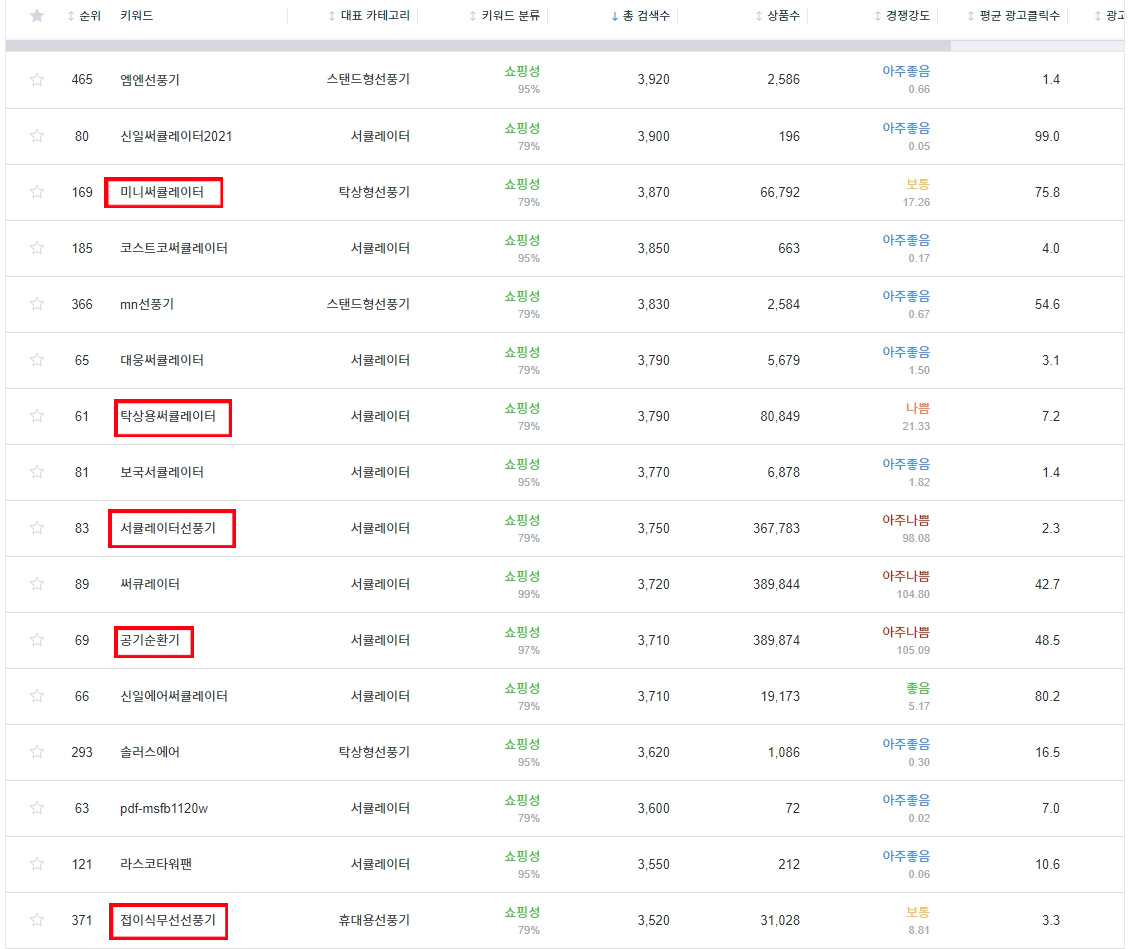Screen dimensions: 1134x949
Task: Click rank number 465
Action: click(82, 80)
